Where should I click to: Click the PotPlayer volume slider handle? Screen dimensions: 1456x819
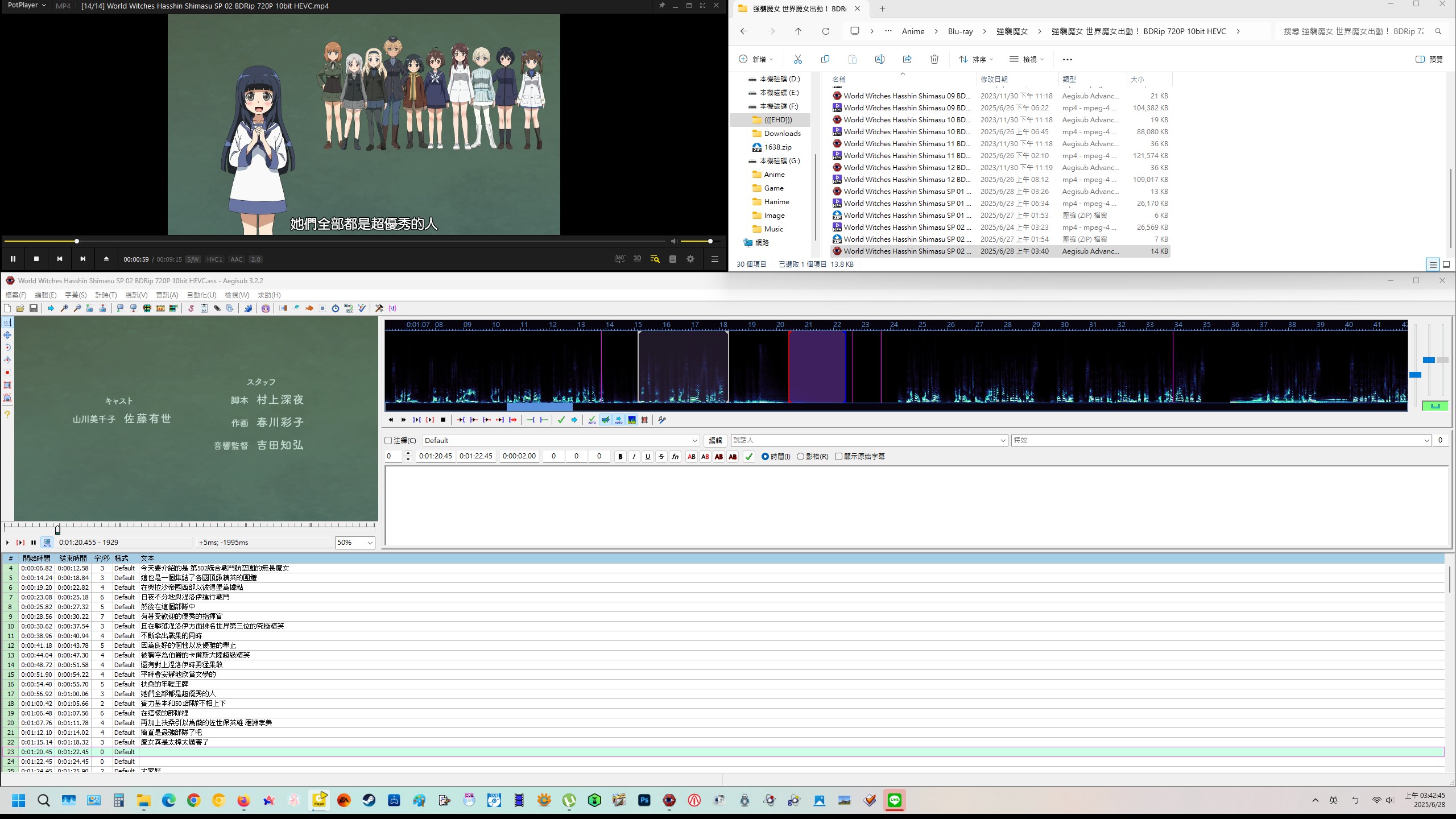[710, 241]
